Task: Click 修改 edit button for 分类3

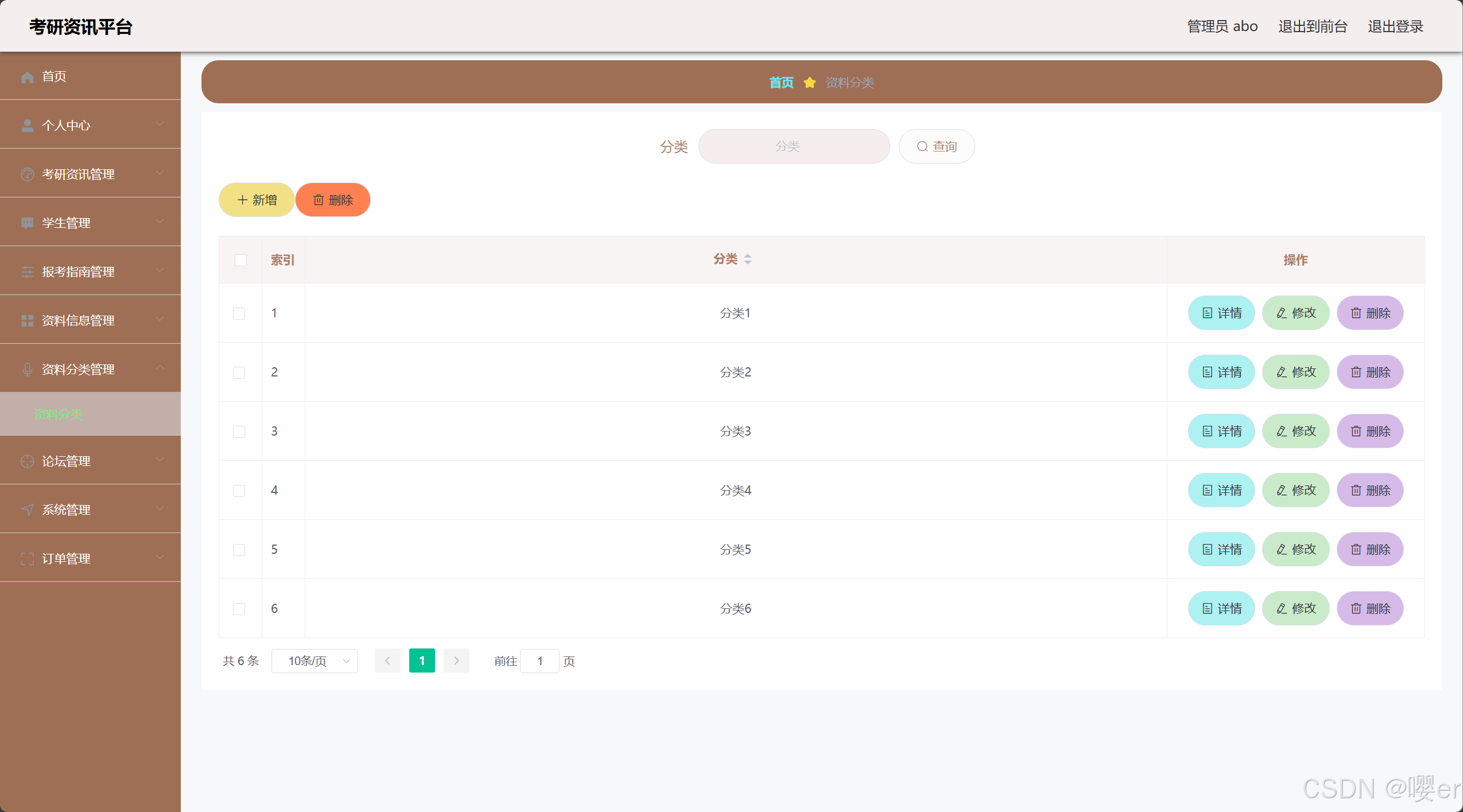Action: coord(1295,432)
